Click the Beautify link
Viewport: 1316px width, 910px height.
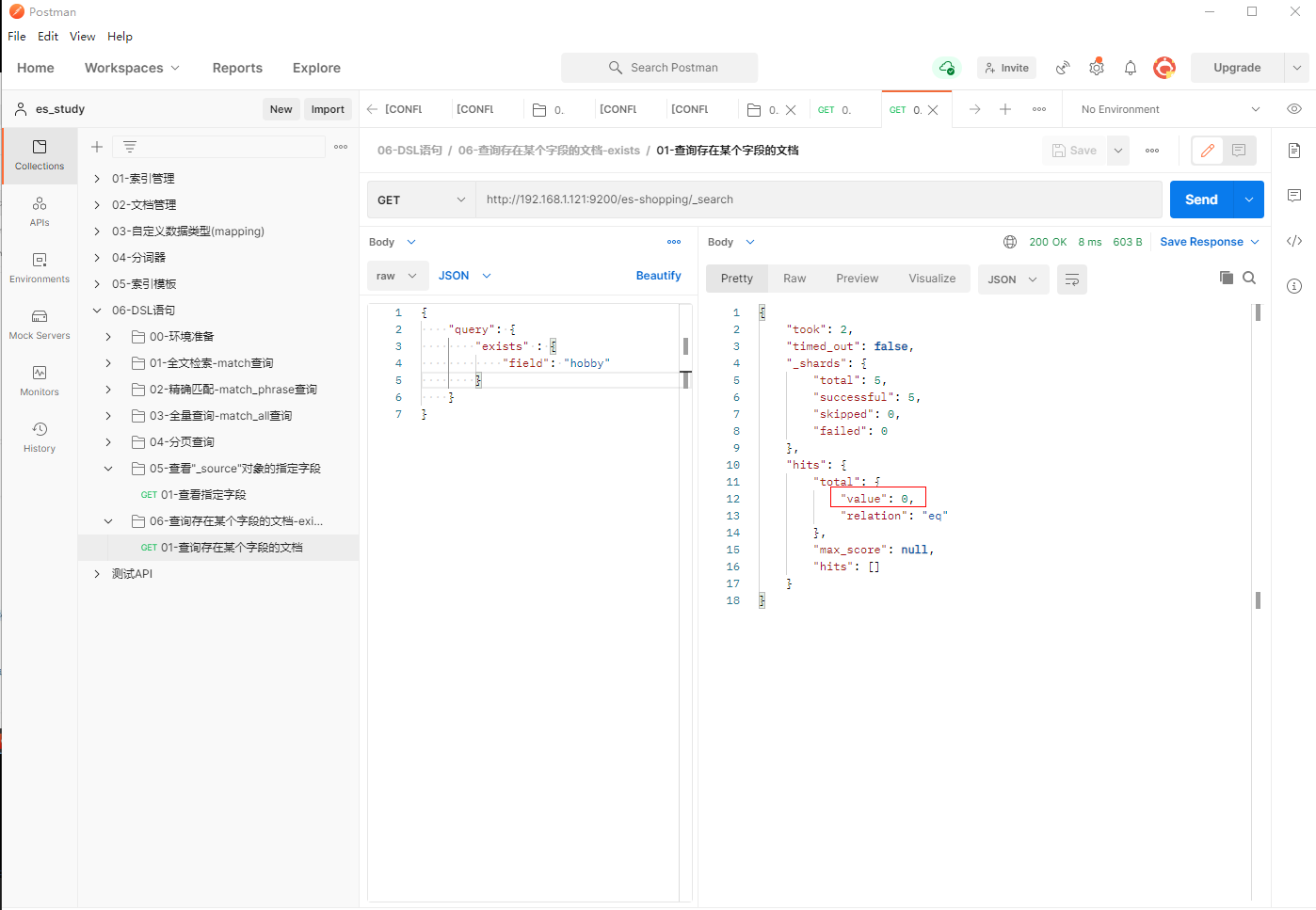pyautogui.click(x=658, y=276)
